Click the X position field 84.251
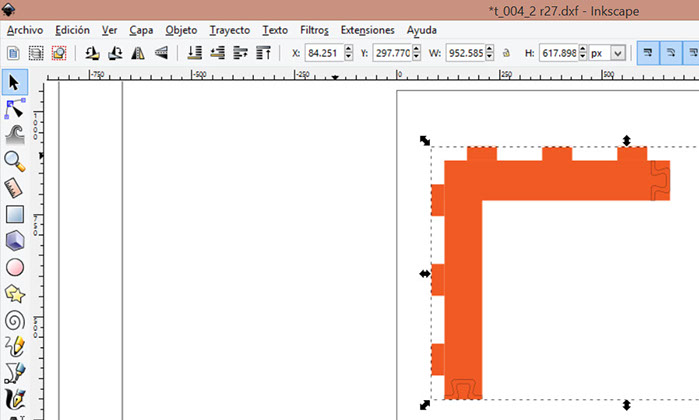 pyautogui.click(x=324, y=53)
